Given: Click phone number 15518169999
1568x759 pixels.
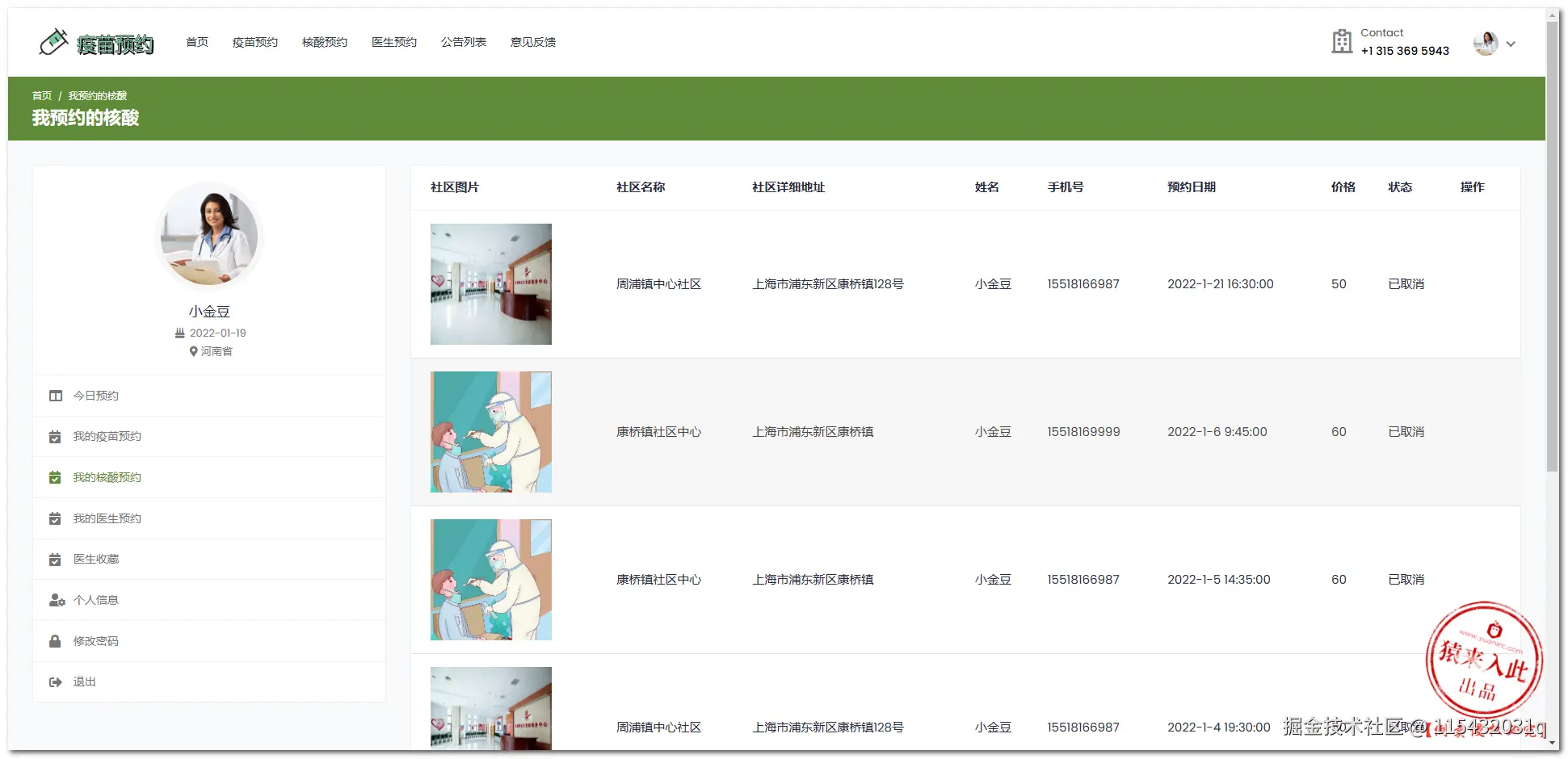Looking at the screenshot, I should pos(1083,432).
